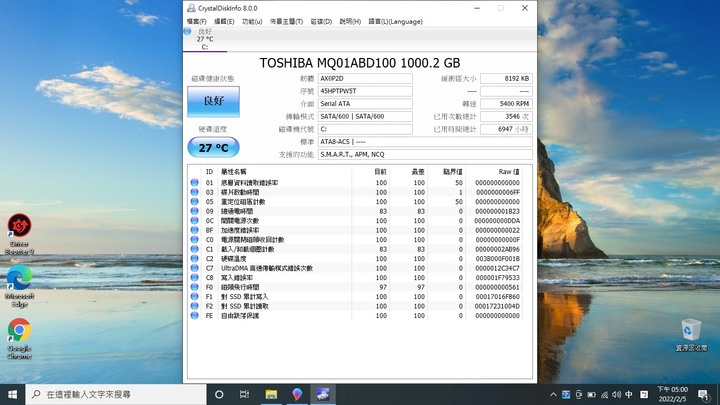Viewport: 720px width, 405px height.
Task: Click the S.M.A.R.T., APM, NCQ features field
Action: pos(425,154)
